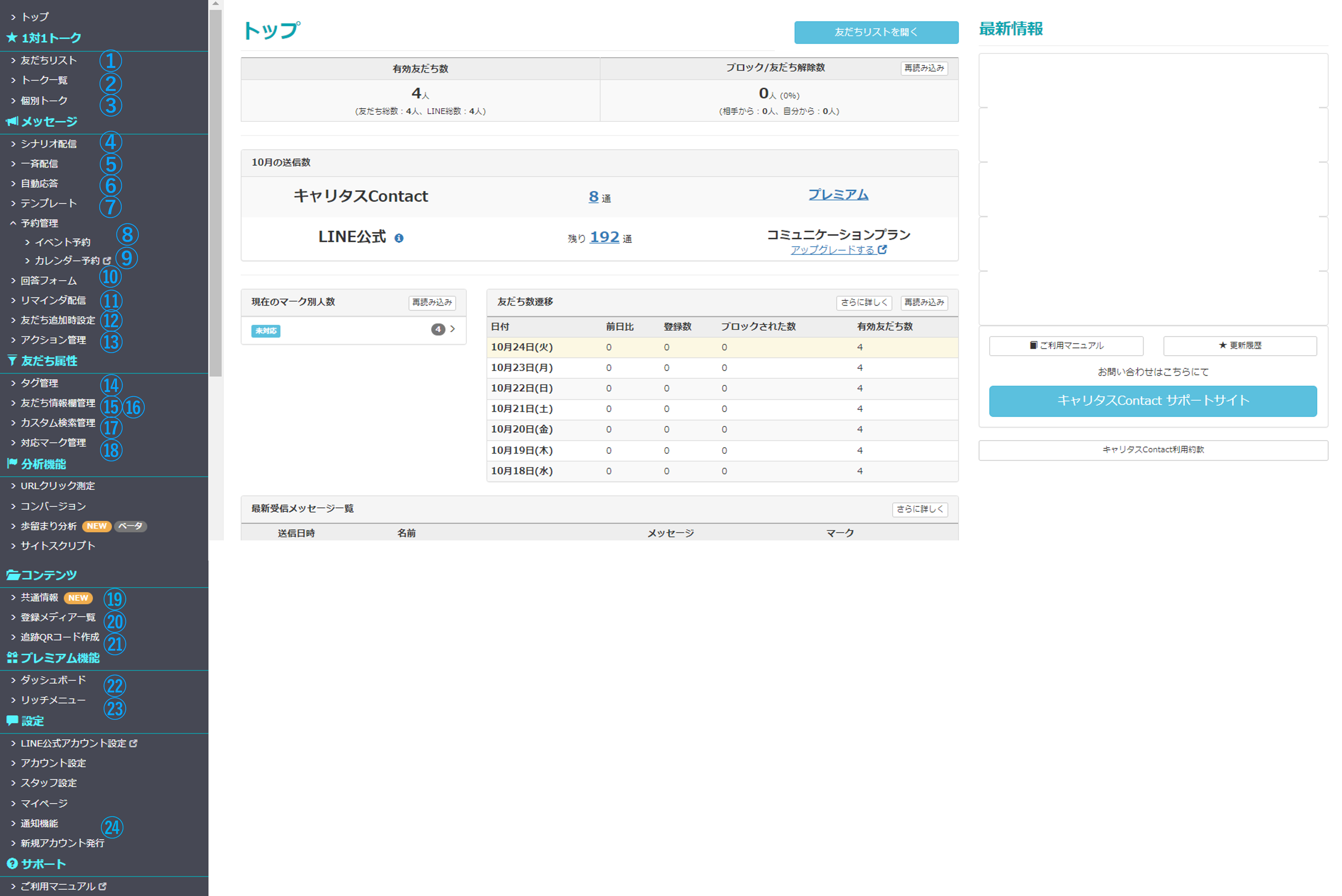Viewport: 1342px width, 896px height.
Task: Click external link icon beside カレンダー予約
Action: 107,261
